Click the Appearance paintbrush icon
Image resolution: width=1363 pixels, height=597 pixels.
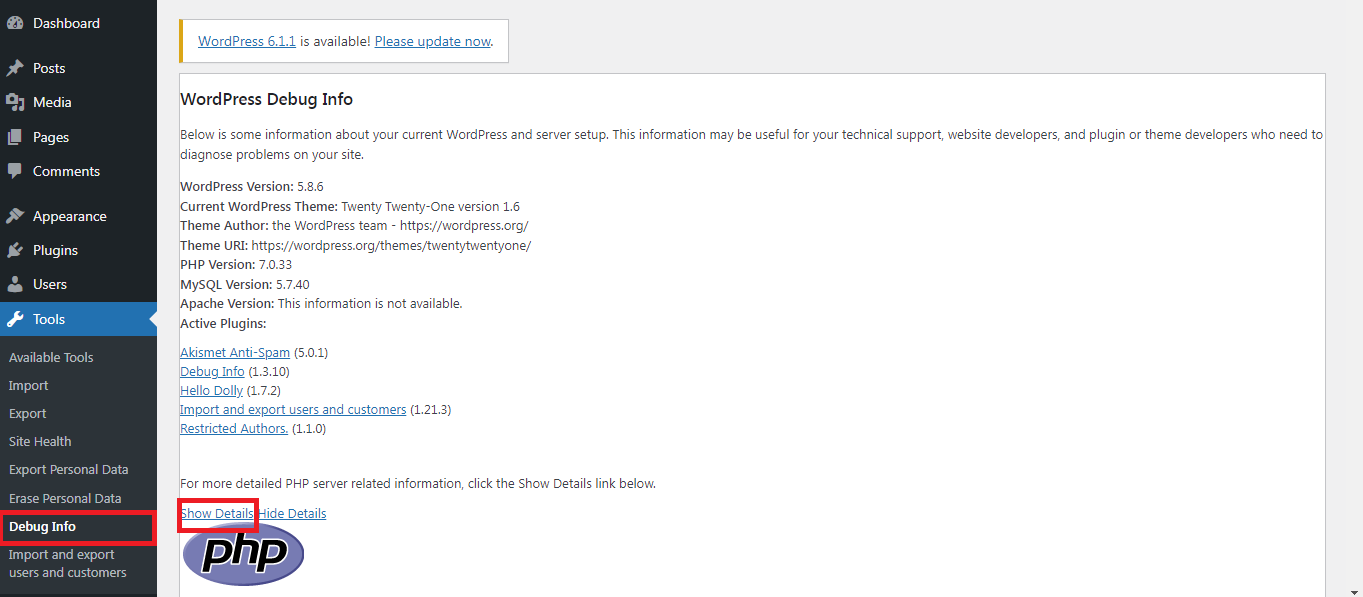tap(15, 216)
